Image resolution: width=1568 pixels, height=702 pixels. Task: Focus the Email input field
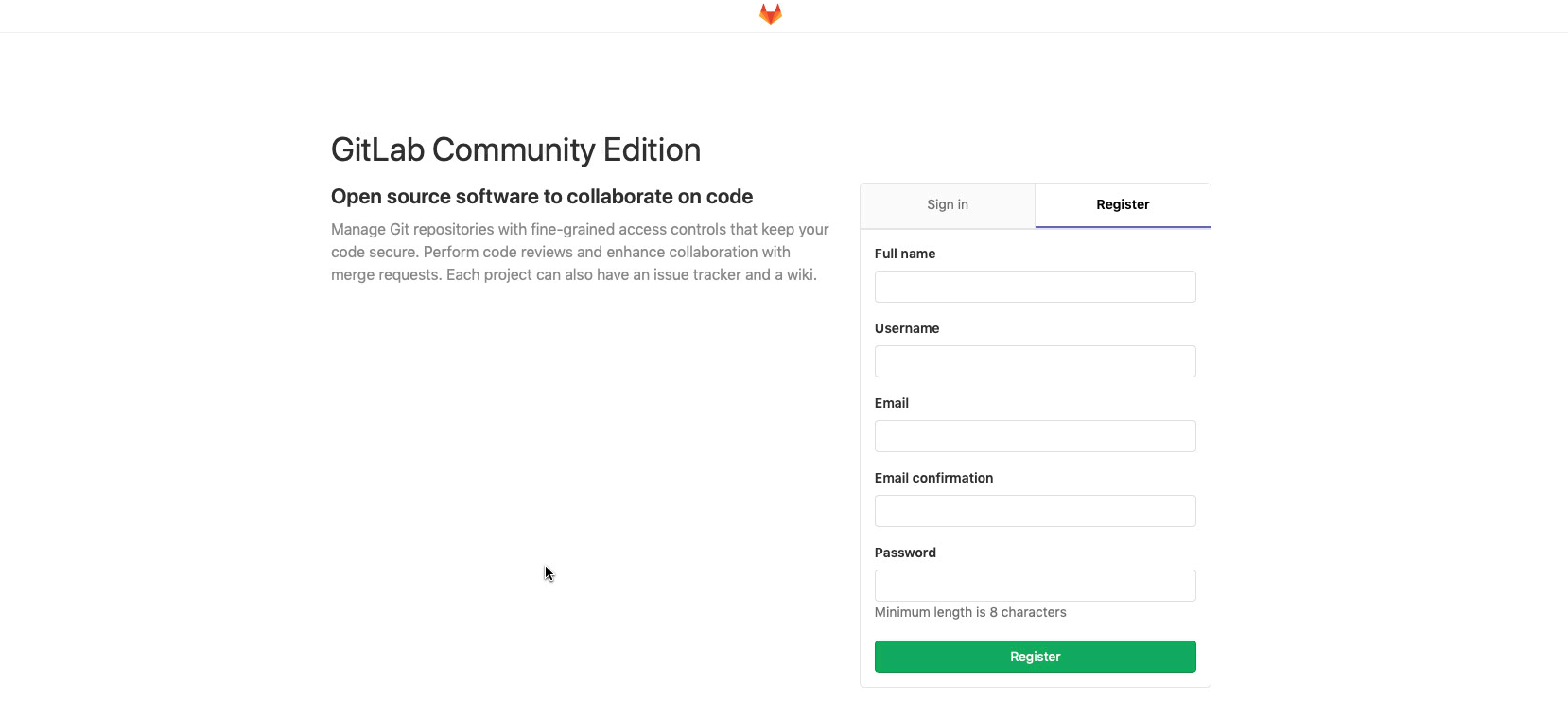(1035, 436)
